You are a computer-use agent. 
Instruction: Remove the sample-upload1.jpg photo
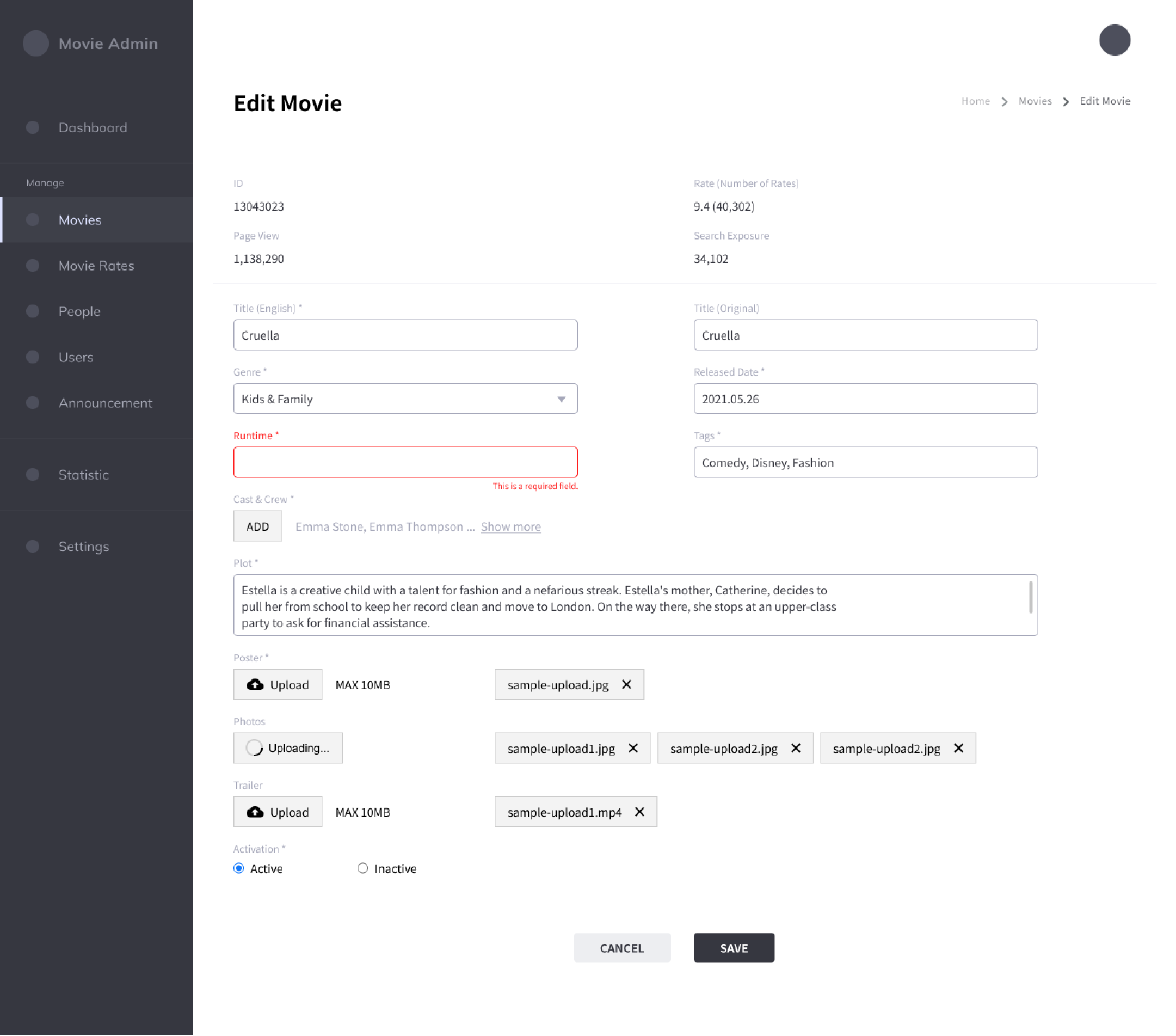[633, 748]
